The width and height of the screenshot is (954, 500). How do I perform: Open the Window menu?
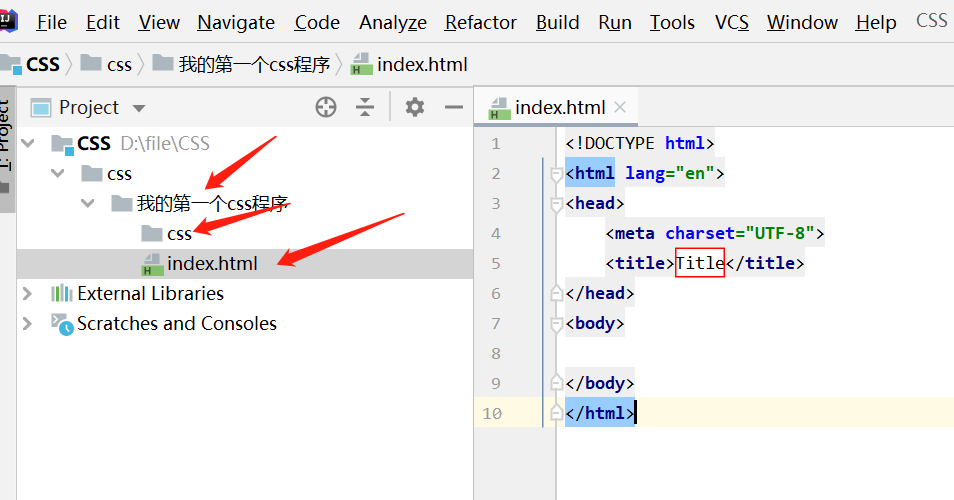[802, 23]
